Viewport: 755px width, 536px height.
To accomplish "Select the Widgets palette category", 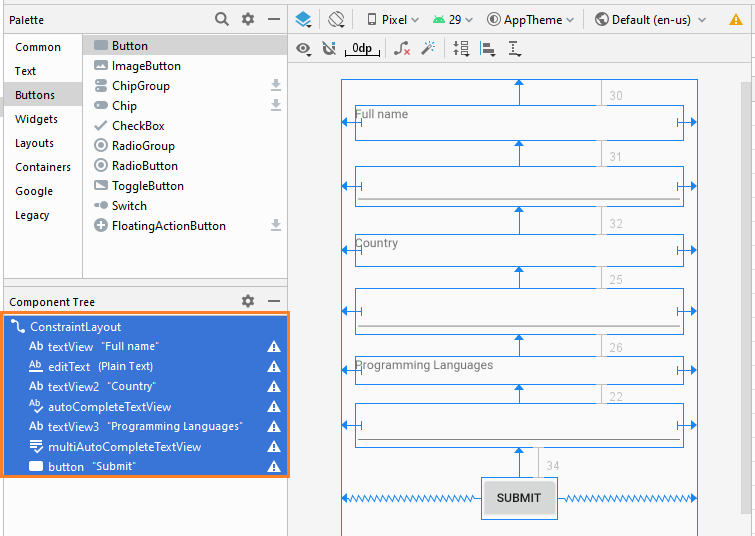I will pos(36,119).
